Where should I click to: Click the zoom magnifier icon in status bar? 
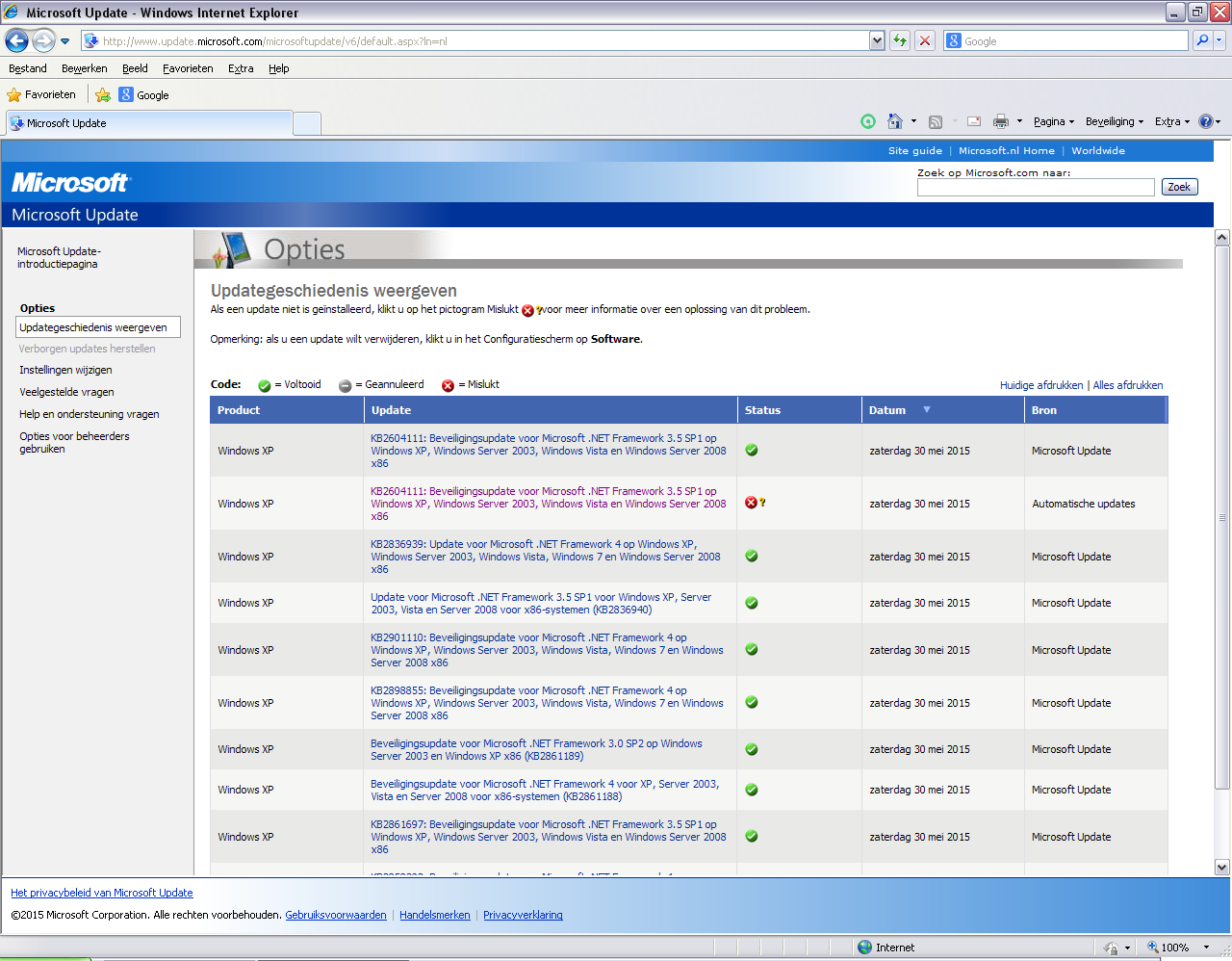coord(1152,948)
